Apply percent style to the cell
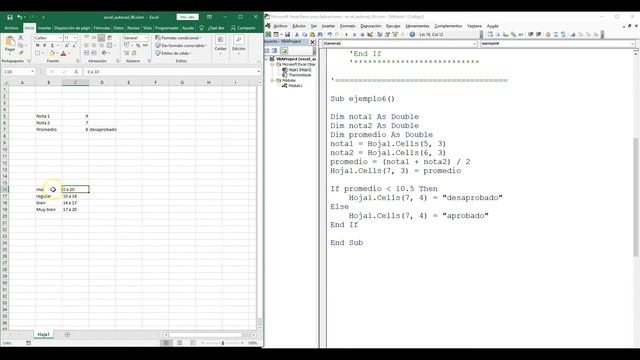This screenshot has width=640, height=360. [138, 45]
